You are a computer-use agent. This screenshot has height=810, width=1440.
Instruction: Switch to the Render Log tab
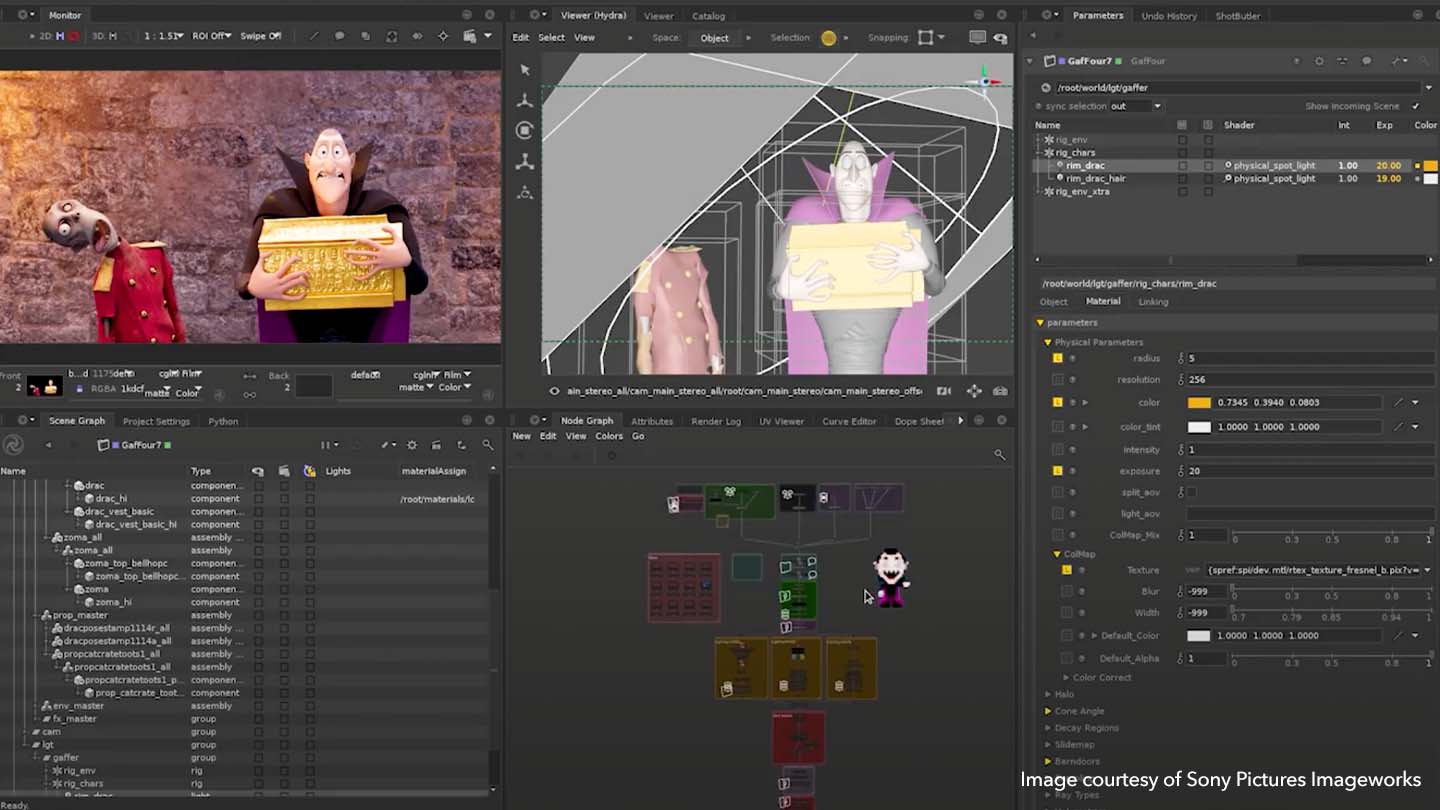point(716,421)
